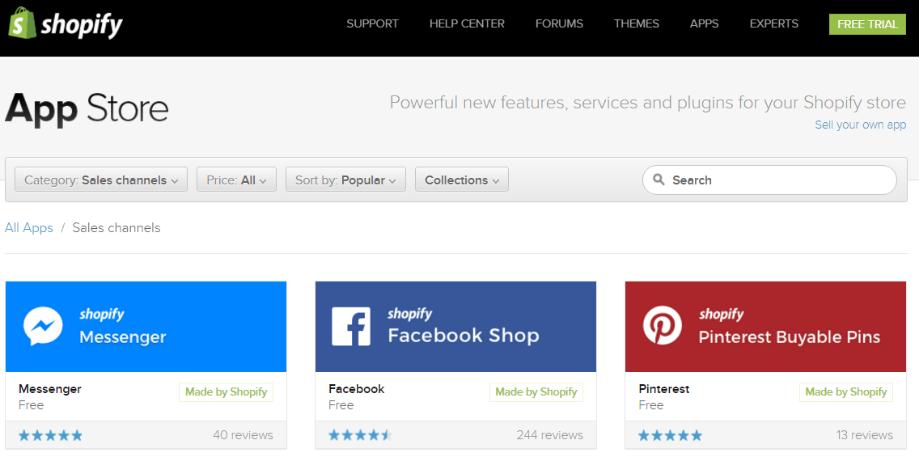Click 'Free' price under Facebook
Screen dimensions: 919x457
click(x=341, y=405)
